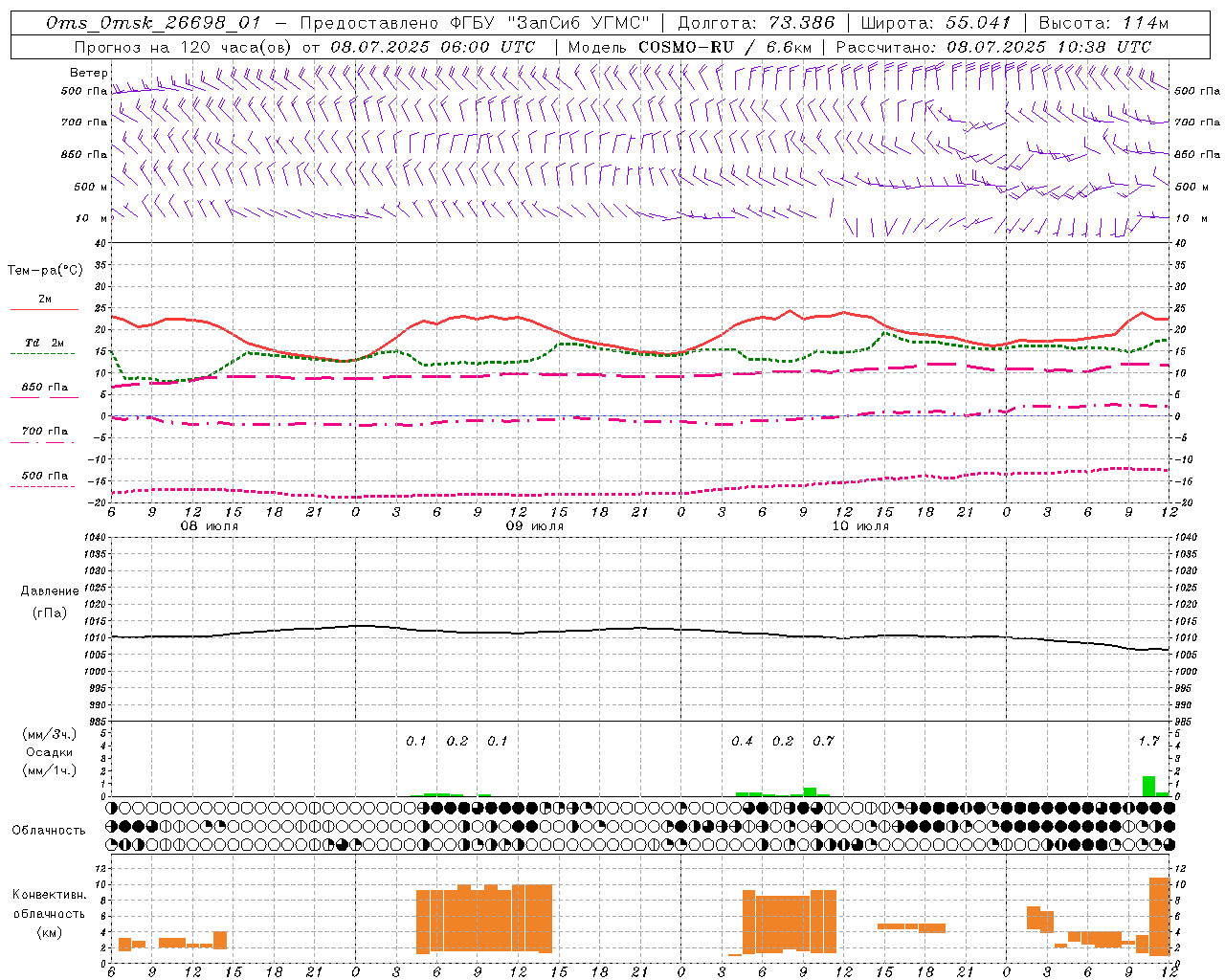Select the forecast period text Прогноз на 120 часа(ов)
Image resolution: width=1225 pixels, height=980 pixels.
(183, 47)
